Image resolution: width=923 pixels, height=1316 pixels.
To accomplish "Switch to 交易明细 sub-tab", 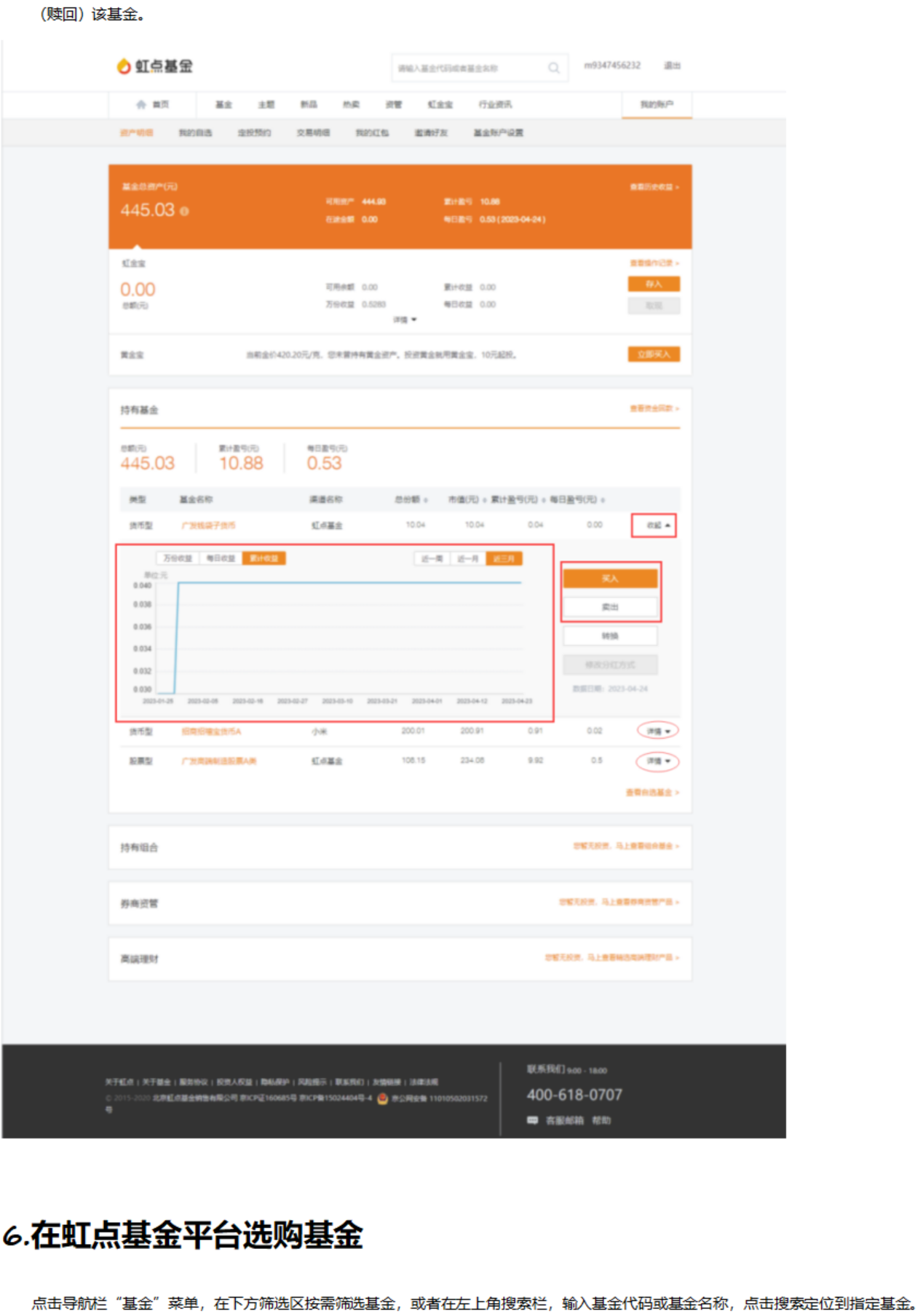I will coord(314,132).
